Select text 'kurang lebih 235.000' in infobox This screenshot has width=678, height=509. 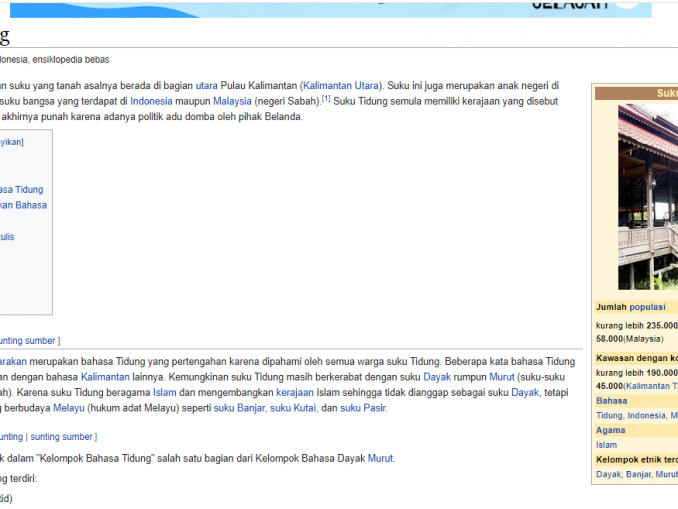point(637,326)
